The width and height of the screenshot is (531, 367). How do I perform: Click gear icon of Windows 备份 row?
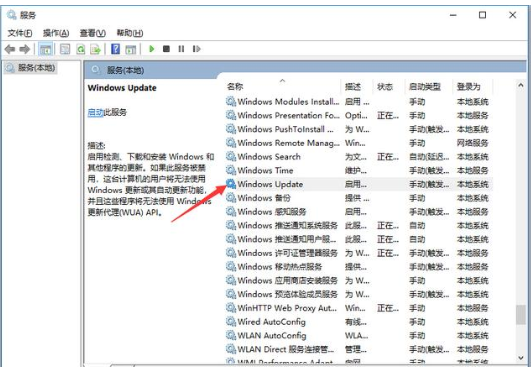pyautogui.click(x=231, y=198)
